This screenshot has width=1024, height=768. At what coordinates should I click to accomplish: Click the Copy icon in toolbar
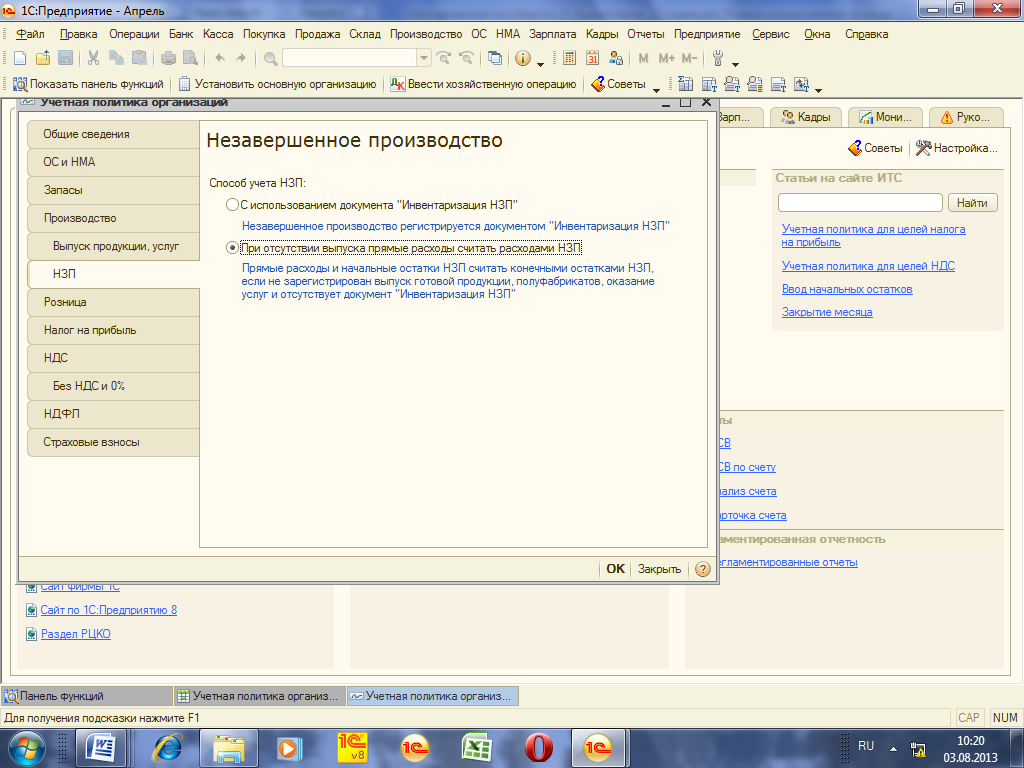[x=116, y=58]
